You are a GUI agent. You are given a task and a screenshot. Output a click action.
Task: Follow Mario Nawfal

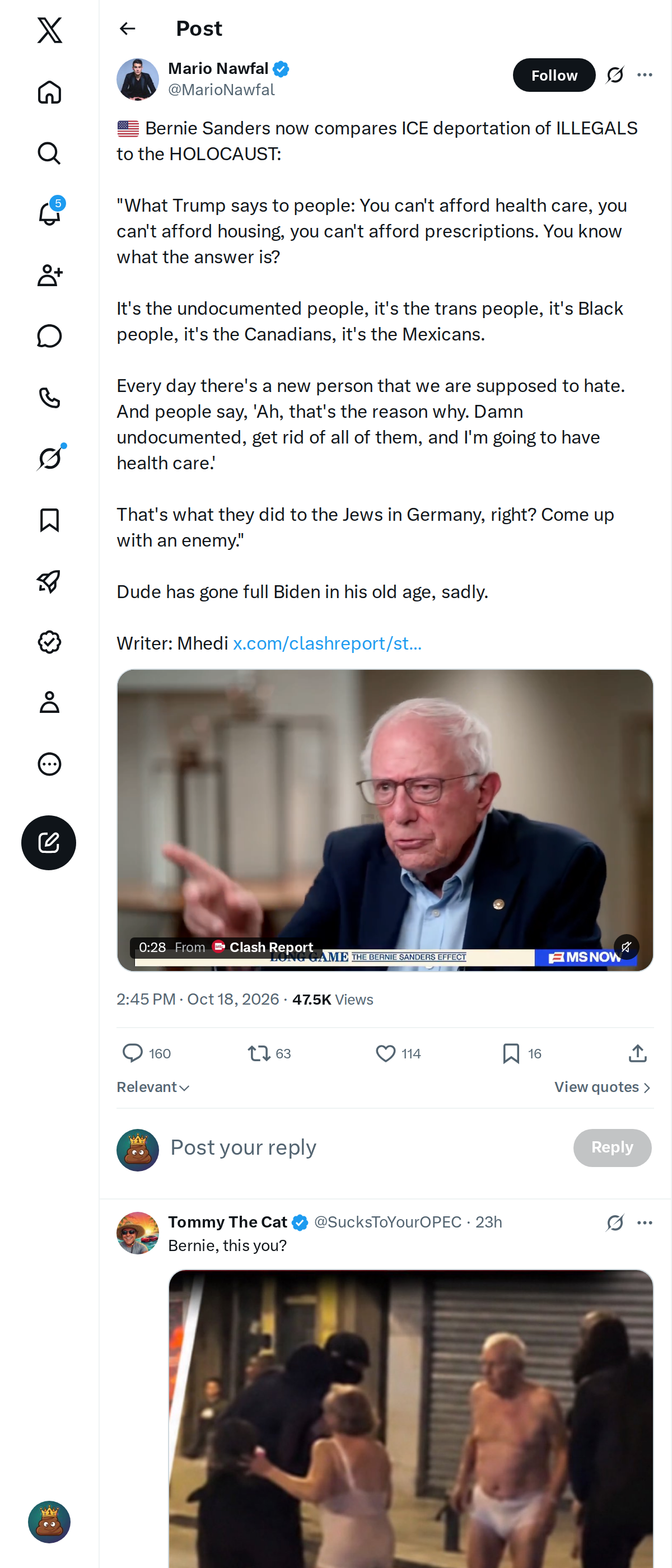pos(554,75)
